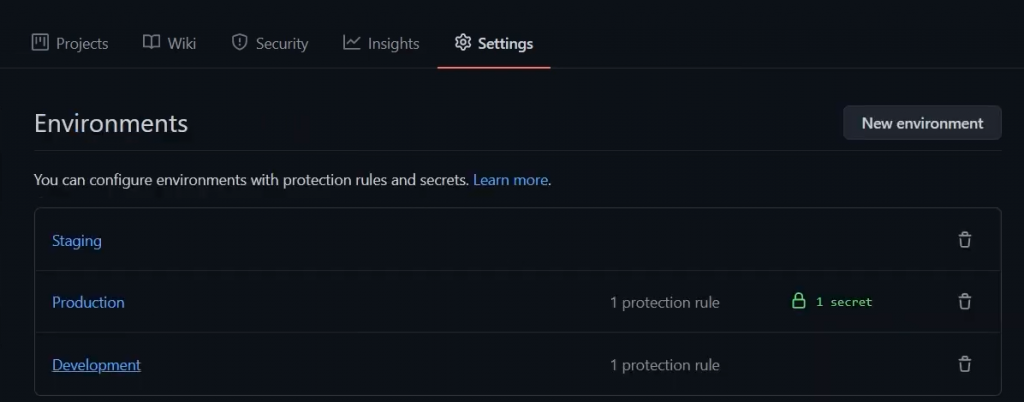
Task: Click the Settings gear icon
Action: click(462, 43)
